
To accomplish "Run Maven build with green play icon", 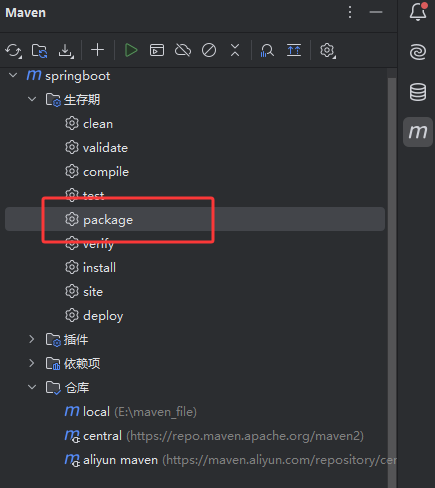I will [x=131, y=50].
